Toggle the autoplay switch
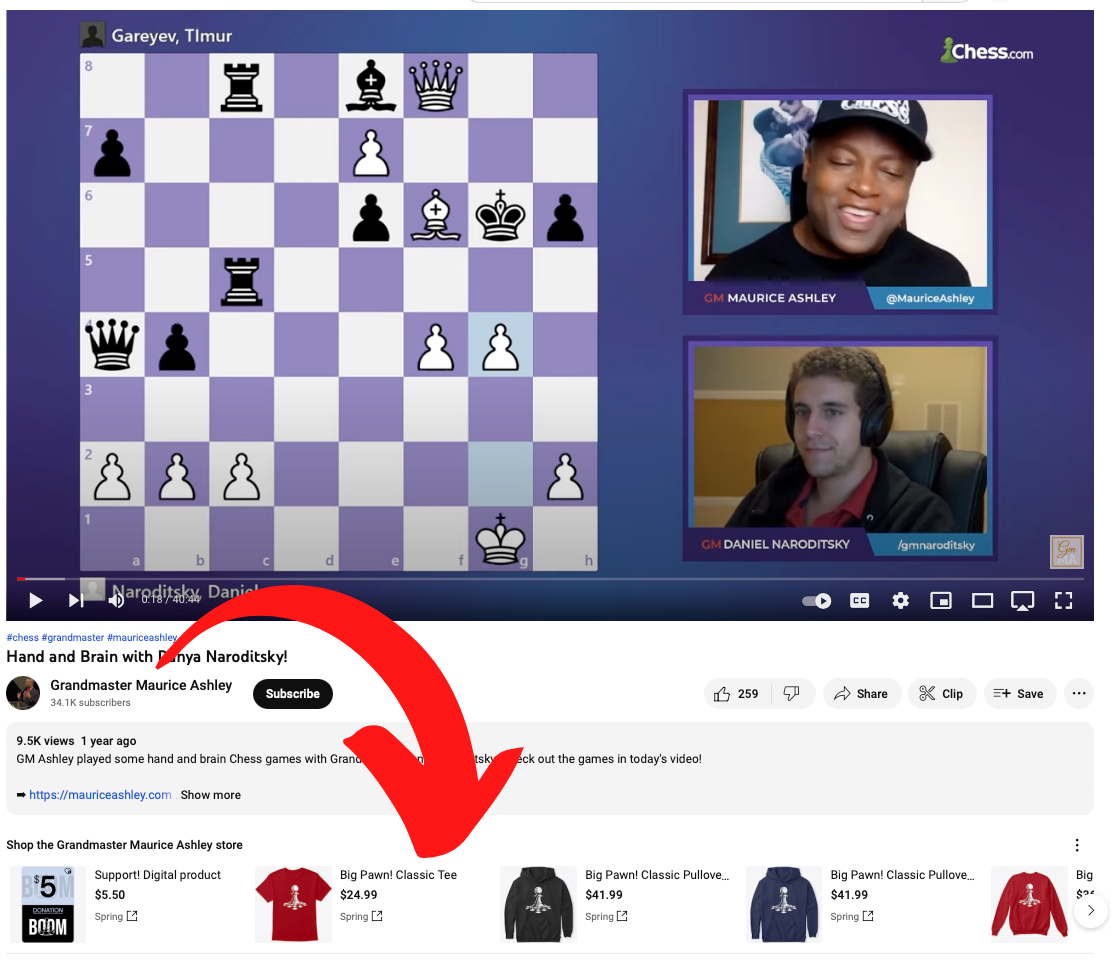Viewport: 1111px width, 965px height. coord(816,601)
